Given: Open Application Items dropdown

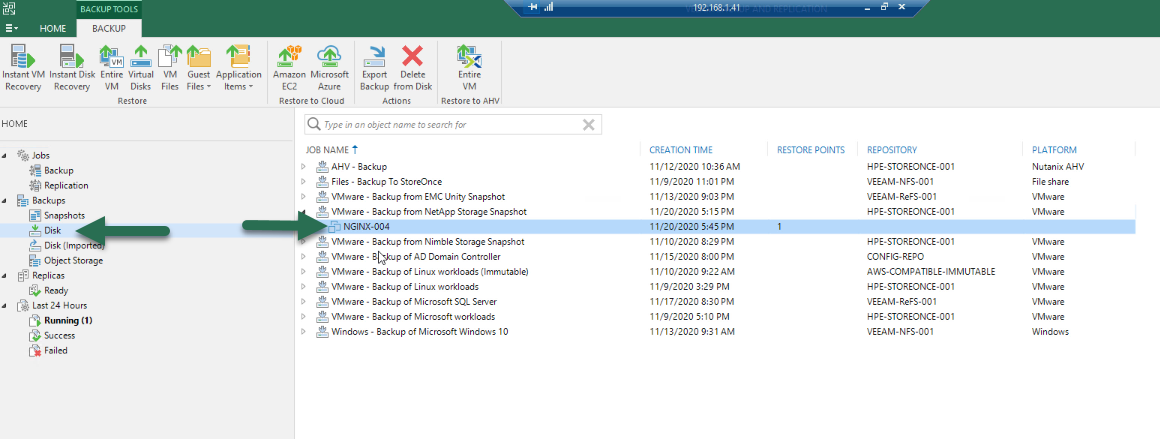Looking at the screenshot, I should (238, 68).
